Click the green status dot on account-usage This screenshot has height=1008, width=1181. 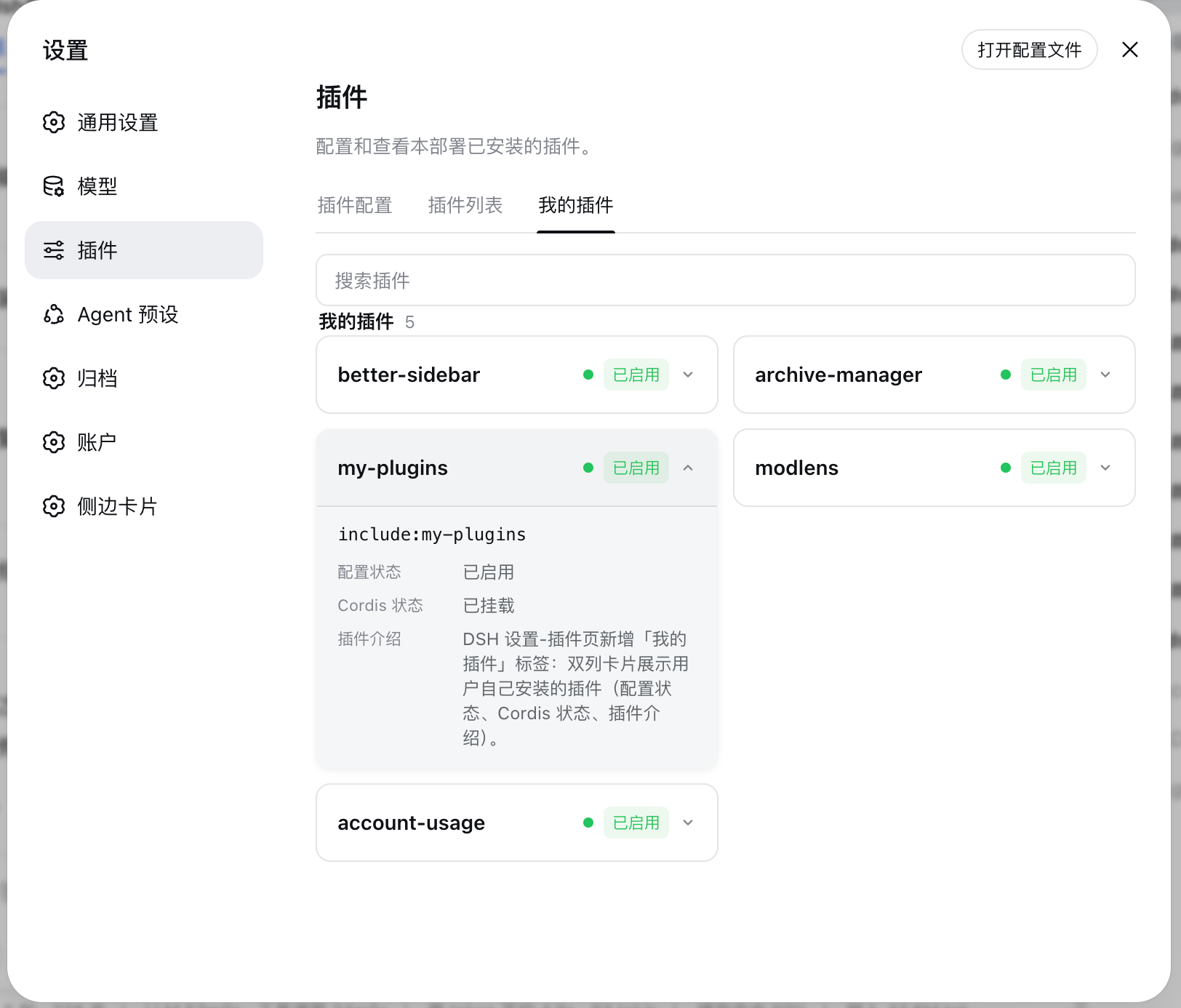point(588,823)
